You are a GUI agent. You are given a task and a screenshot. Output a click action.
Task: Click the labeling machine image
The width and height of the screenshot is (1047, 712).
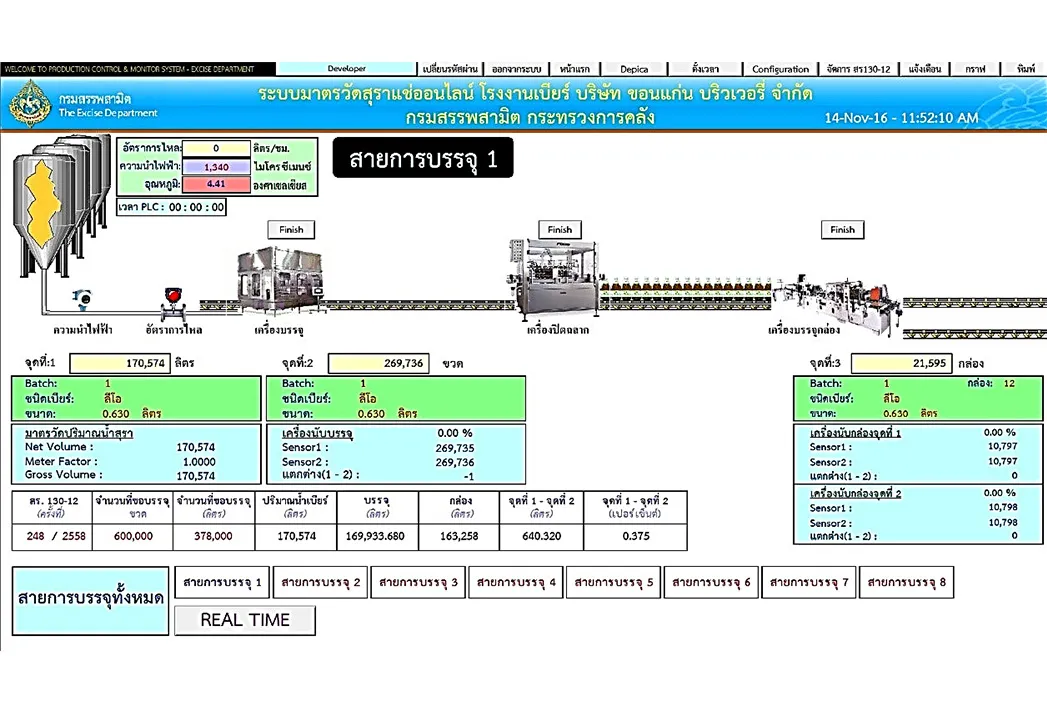[554, 277]
